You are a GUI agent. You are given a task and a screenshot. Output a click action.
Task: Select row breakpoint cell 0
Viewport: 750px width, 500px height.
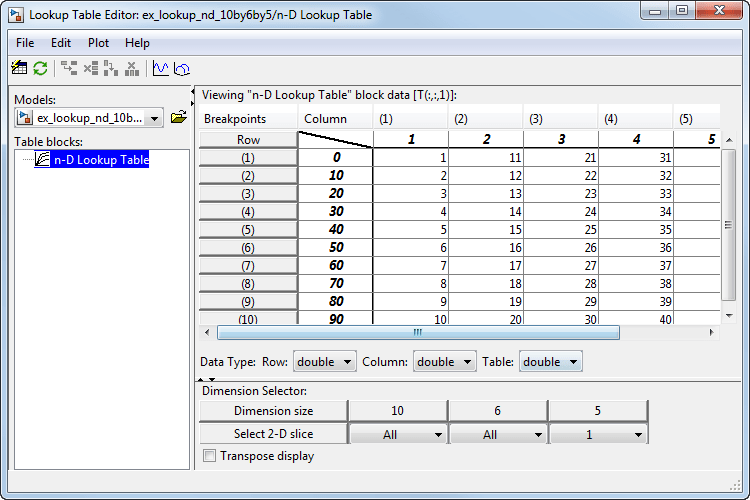coord(335,157)
